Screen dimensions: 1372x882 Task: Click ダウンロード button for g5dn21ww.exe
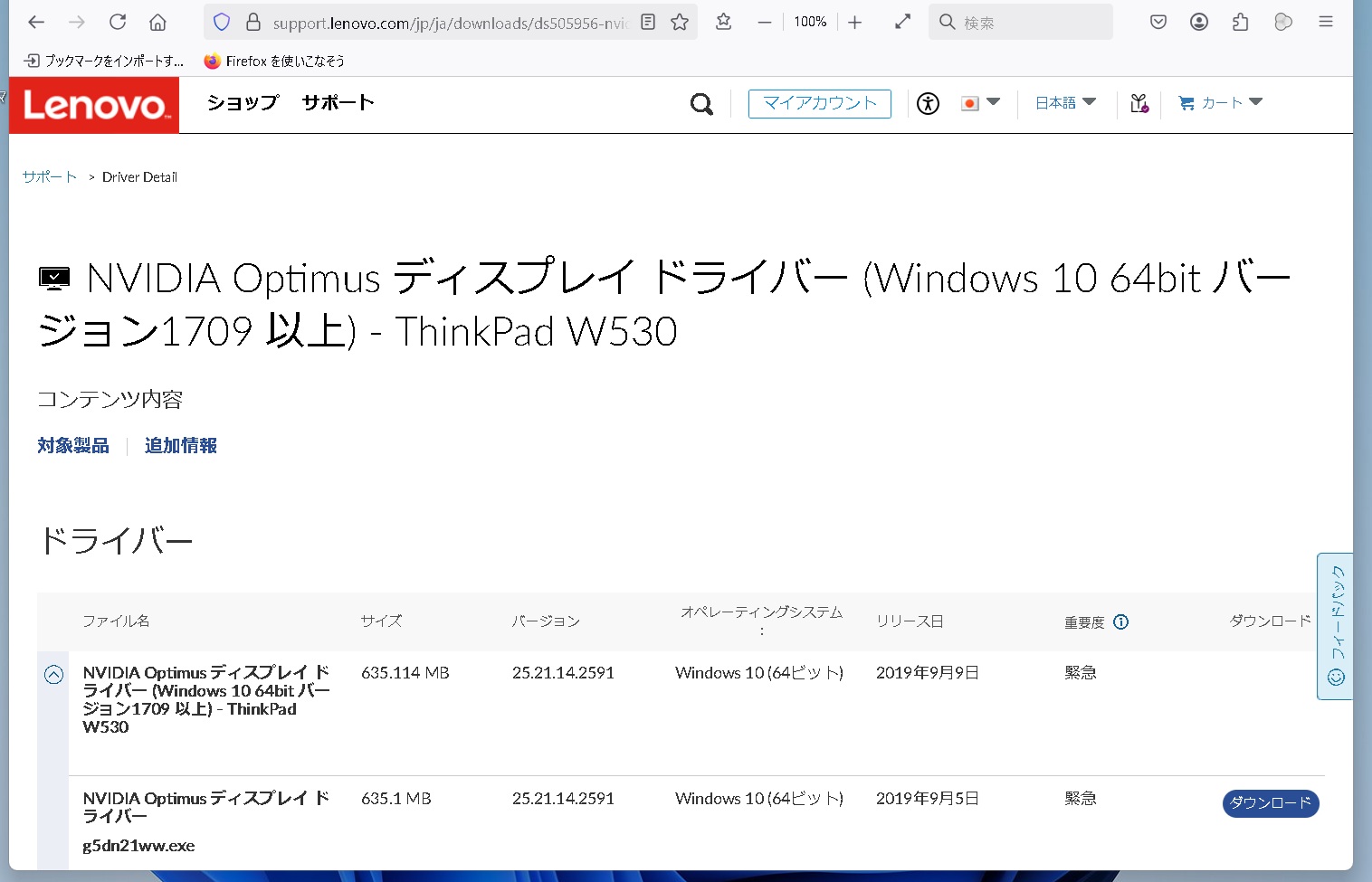click(1271, 802)
